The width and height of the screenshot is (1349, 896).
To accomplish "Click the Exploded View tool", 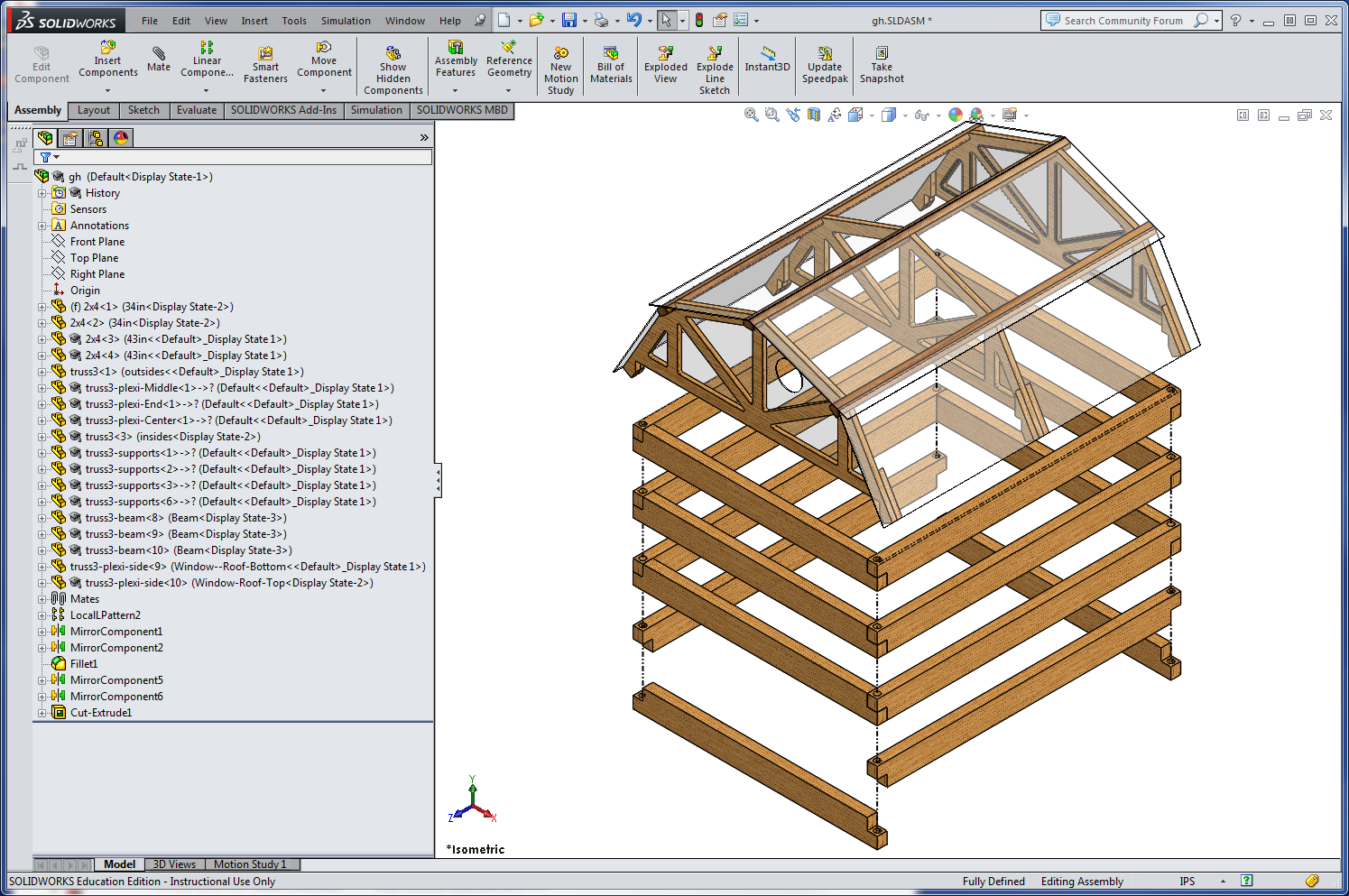I will pyautogui.click(x=665, y=65).
